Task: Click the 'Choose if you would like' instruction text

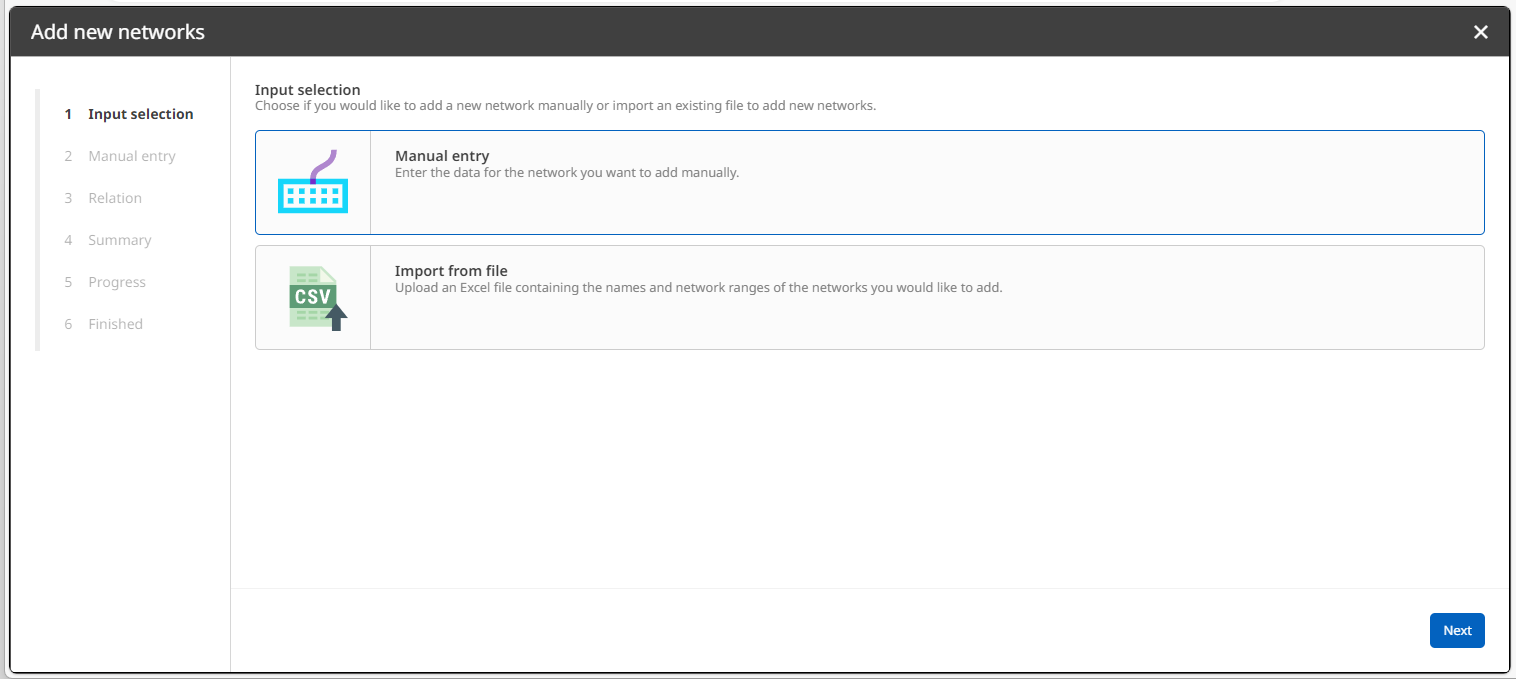Action: click(x=565, y=105)
